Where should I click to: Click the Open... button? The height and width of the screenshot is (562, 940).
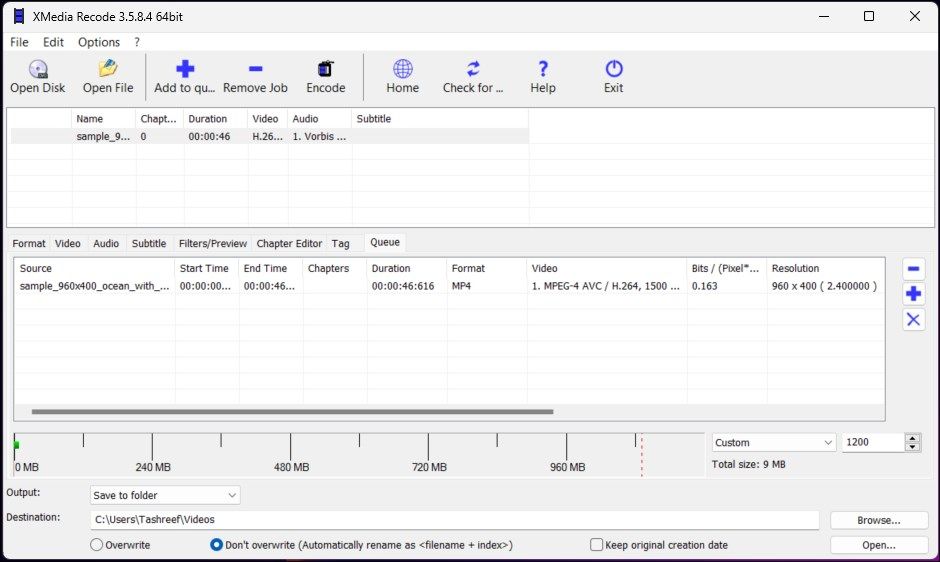tap(878, 545)
